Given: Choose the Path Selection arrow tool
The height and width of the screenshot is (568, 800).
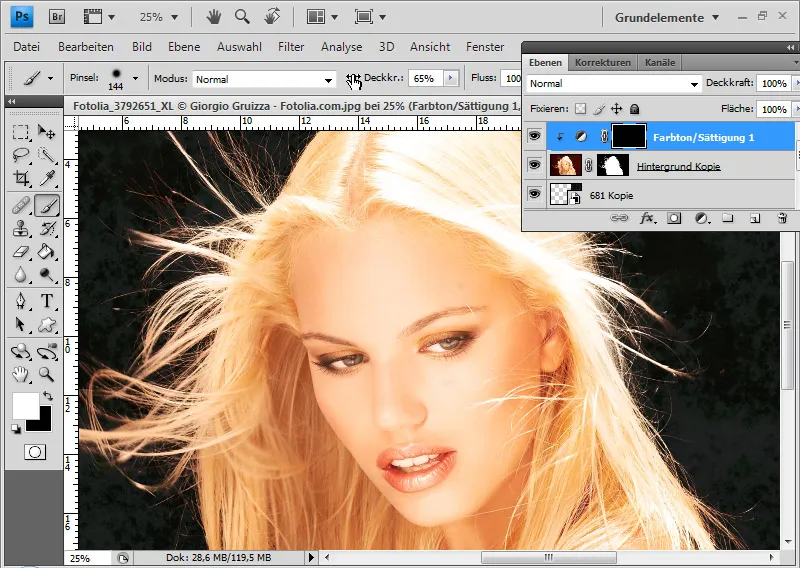Looking at the screenshot, I should 21,324.
